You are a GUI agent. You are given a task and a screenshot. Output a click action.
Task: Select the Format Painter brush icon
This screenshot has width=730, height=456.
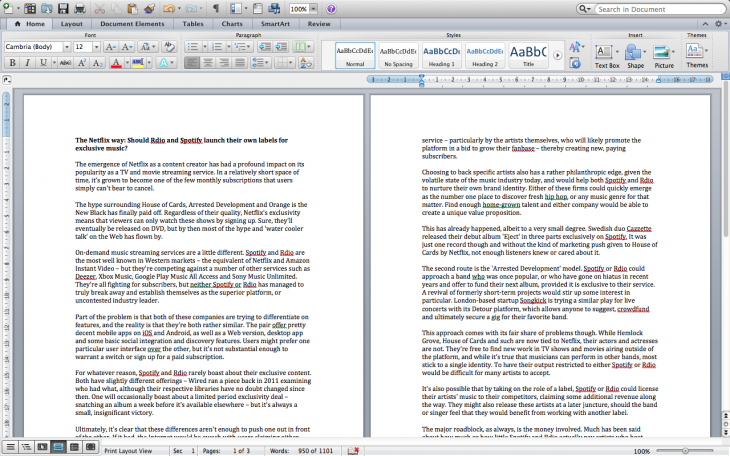149,8
